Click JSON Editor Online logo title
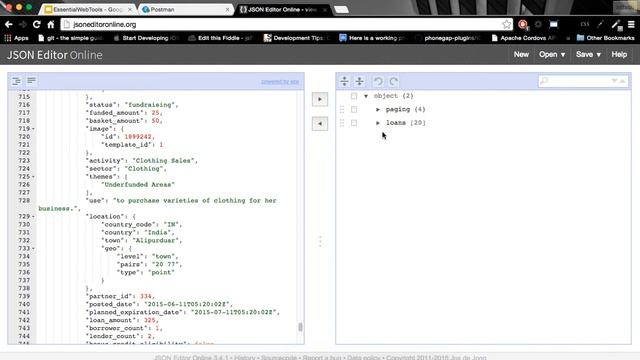Viewport: 640px width, 360px height. click(x=54, y=55)
